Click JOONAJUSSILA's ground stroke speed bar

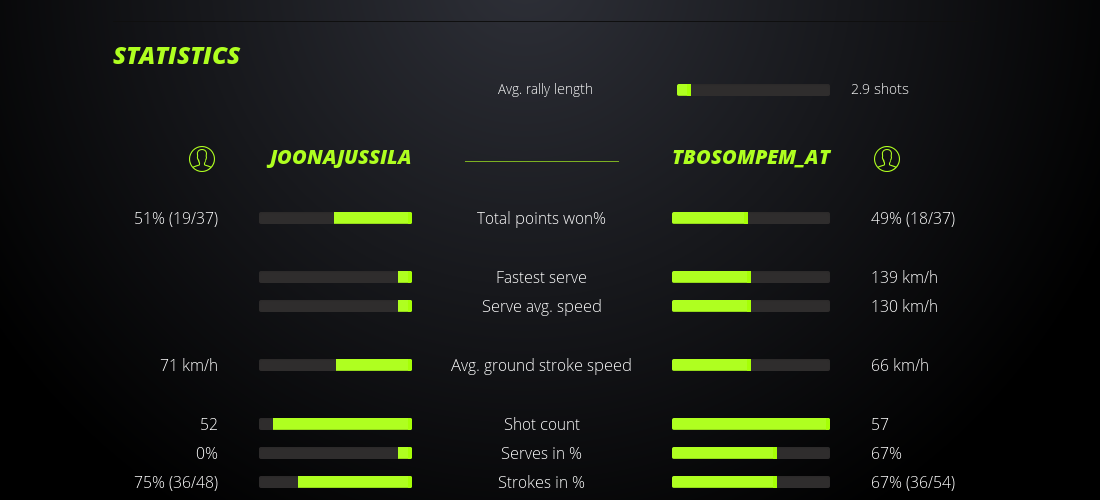pos(335,365)
